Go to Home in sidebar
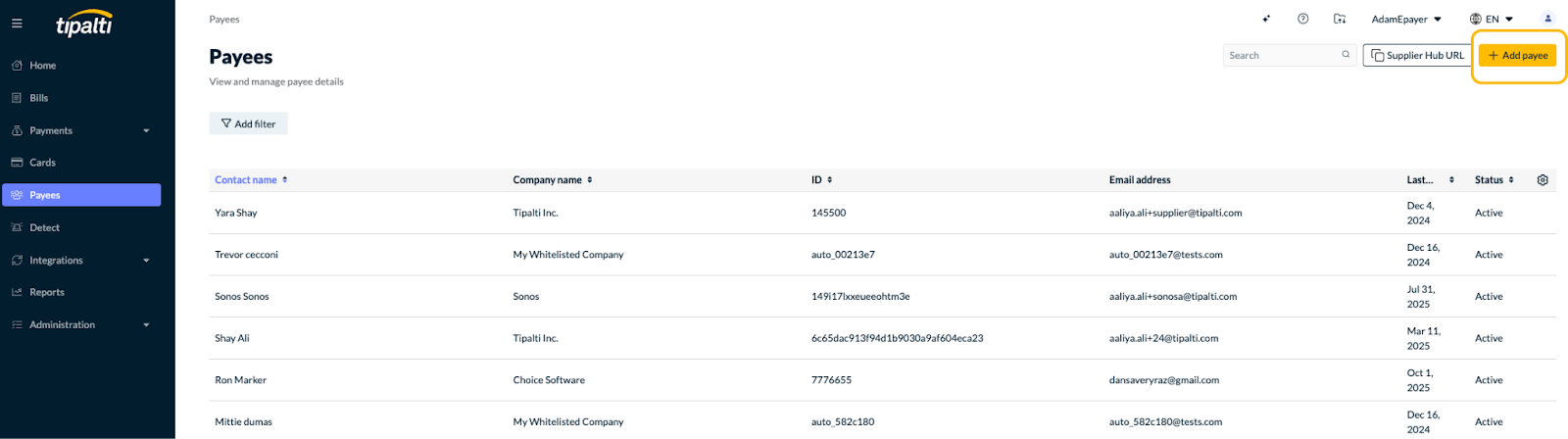Viewport: 1568px width, 439px height. pos(81,66)
